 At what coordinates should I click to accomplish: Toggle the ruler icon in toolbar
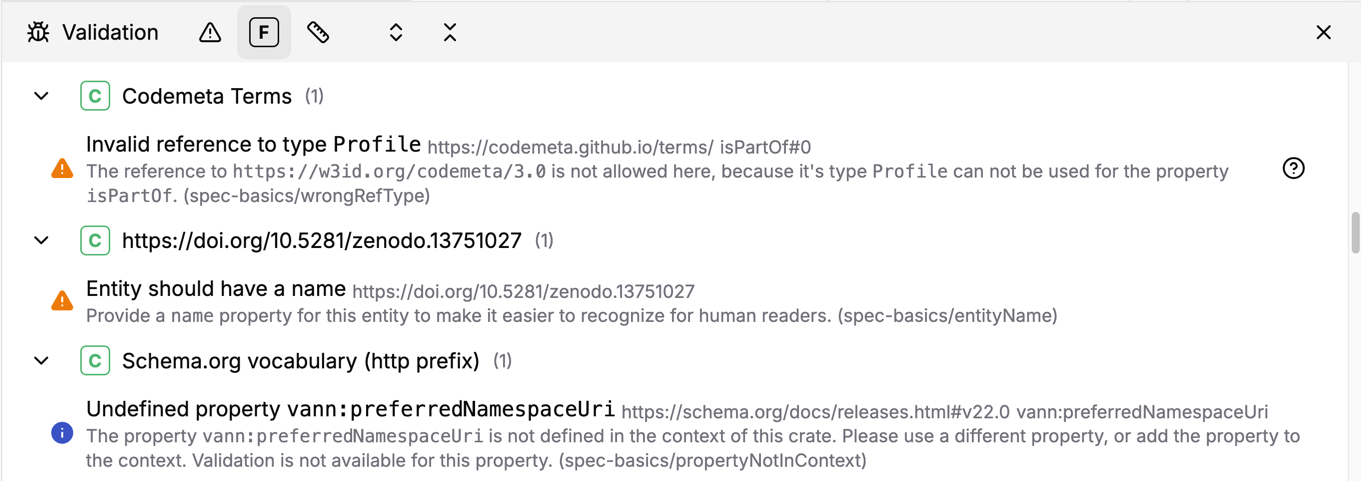318,32
